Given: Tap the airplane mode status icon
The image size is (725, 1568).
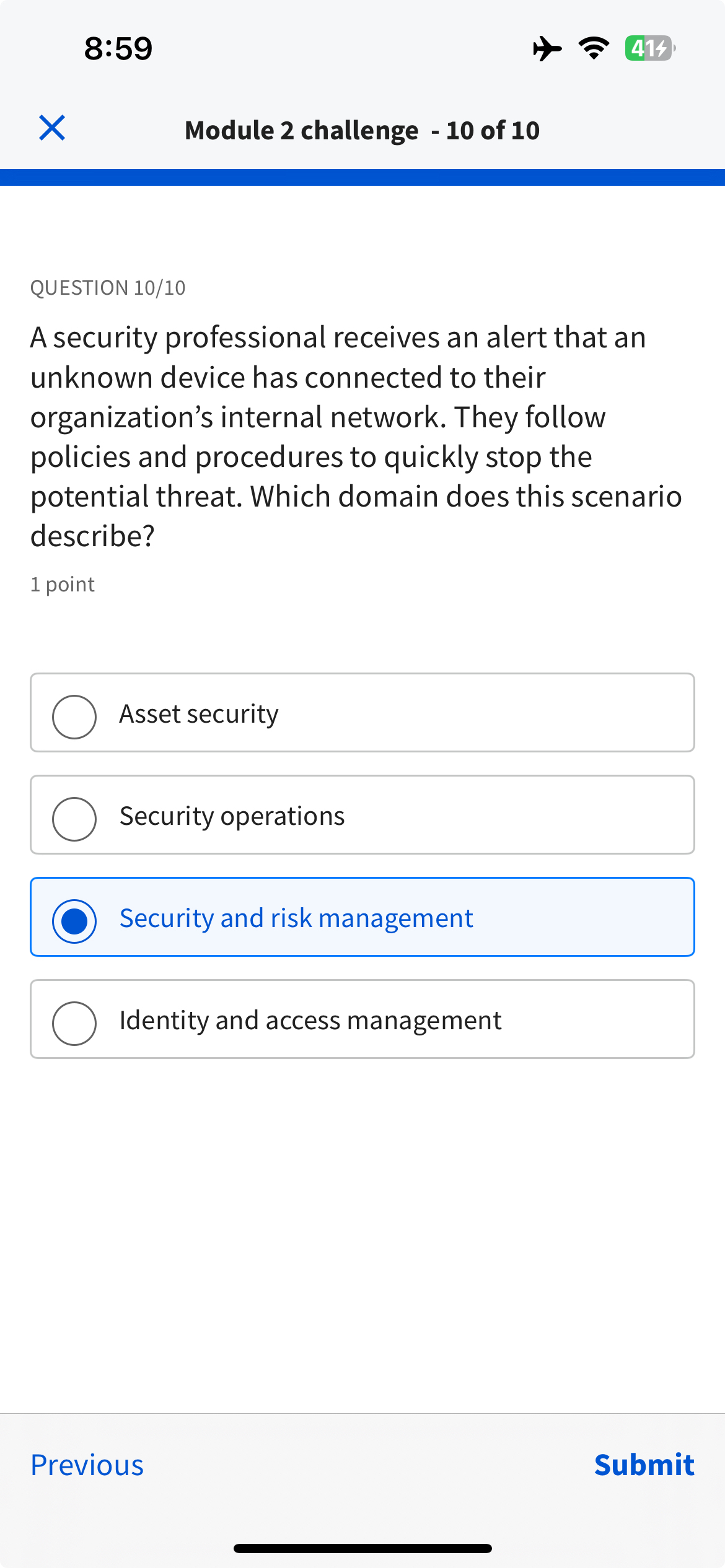Looking at the screenshot, I should (x=547, y=48).
